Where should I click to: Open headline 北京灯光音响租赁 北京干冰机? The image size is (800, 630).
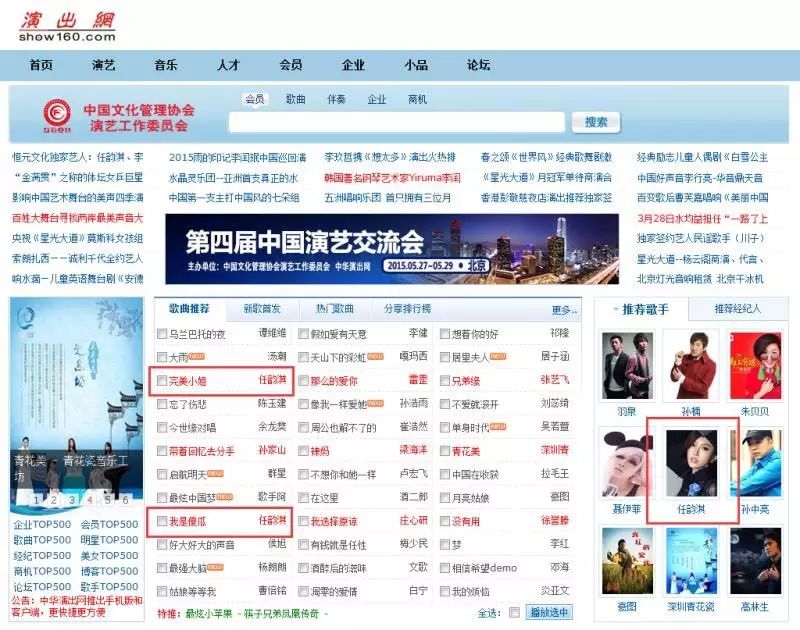point(700,279)
